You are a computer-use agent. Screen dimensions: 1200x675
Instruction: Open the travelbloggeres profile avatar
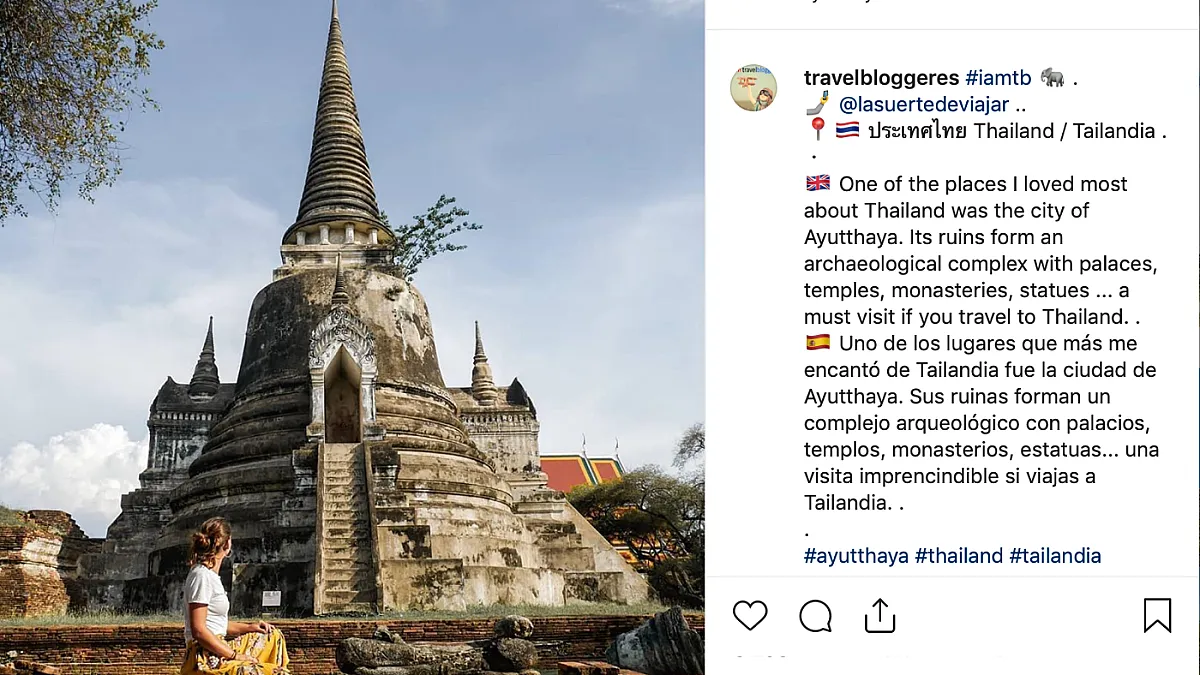(753, 88)
